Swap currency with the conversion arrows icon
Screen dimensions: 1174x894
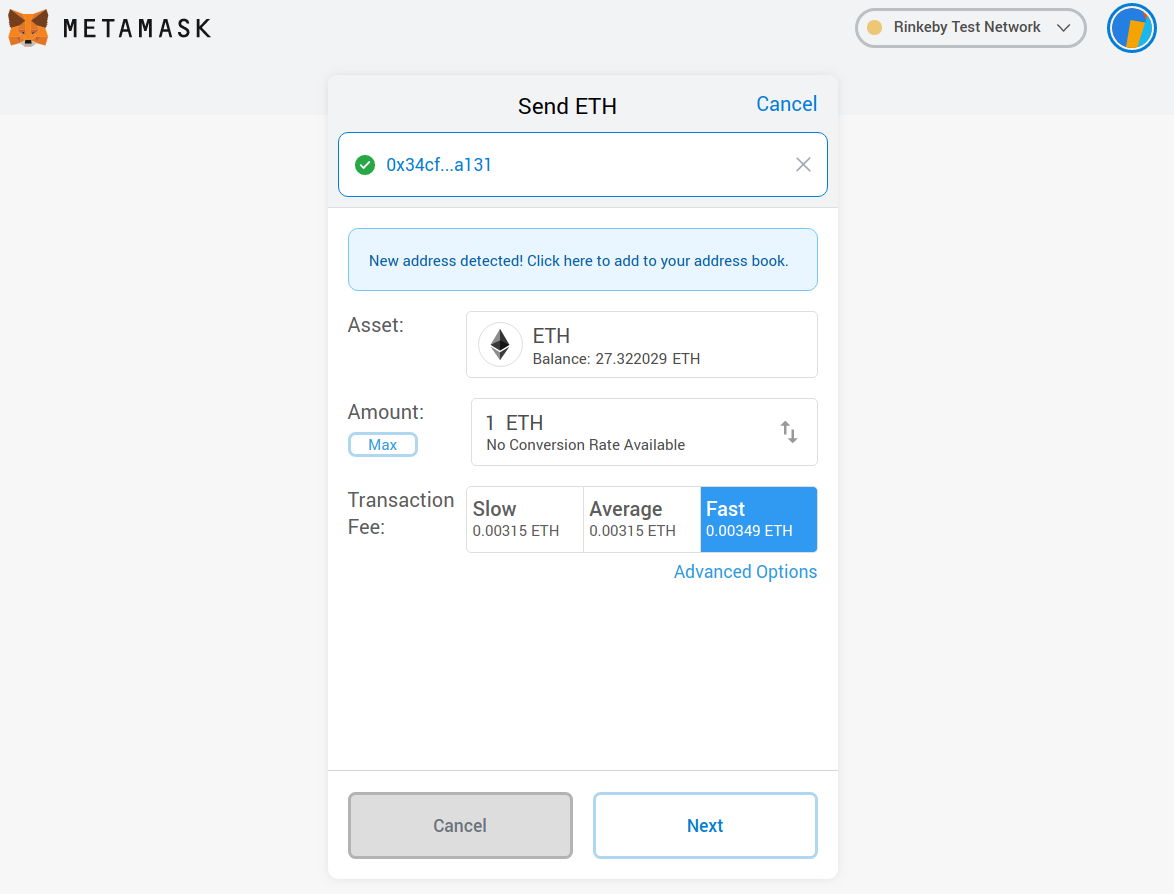788,432
